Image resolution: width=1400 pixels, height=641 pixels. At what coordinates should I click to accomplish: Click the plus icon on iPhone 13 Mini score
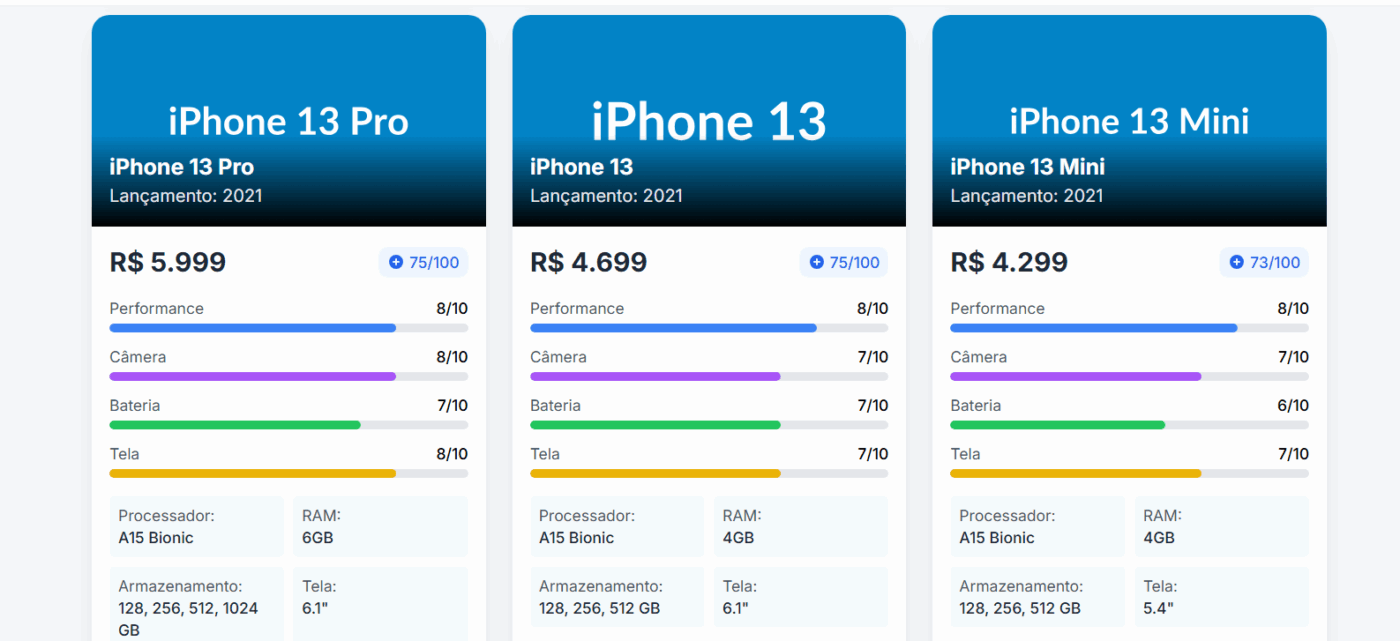1236,263
